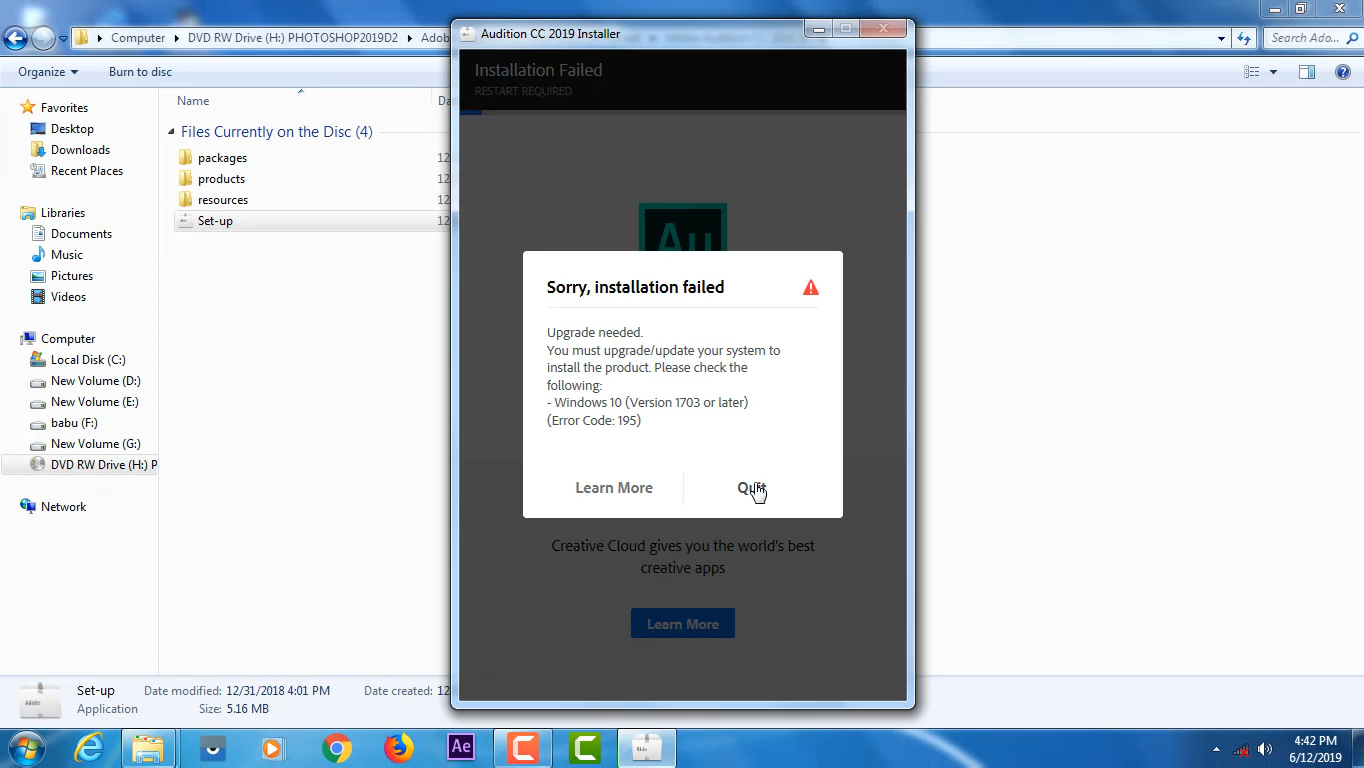Image resolution: width=1364 pixels, height=768 pixels.
Task: Open Google Chrome from taskbar
Action: coord(337,748)
